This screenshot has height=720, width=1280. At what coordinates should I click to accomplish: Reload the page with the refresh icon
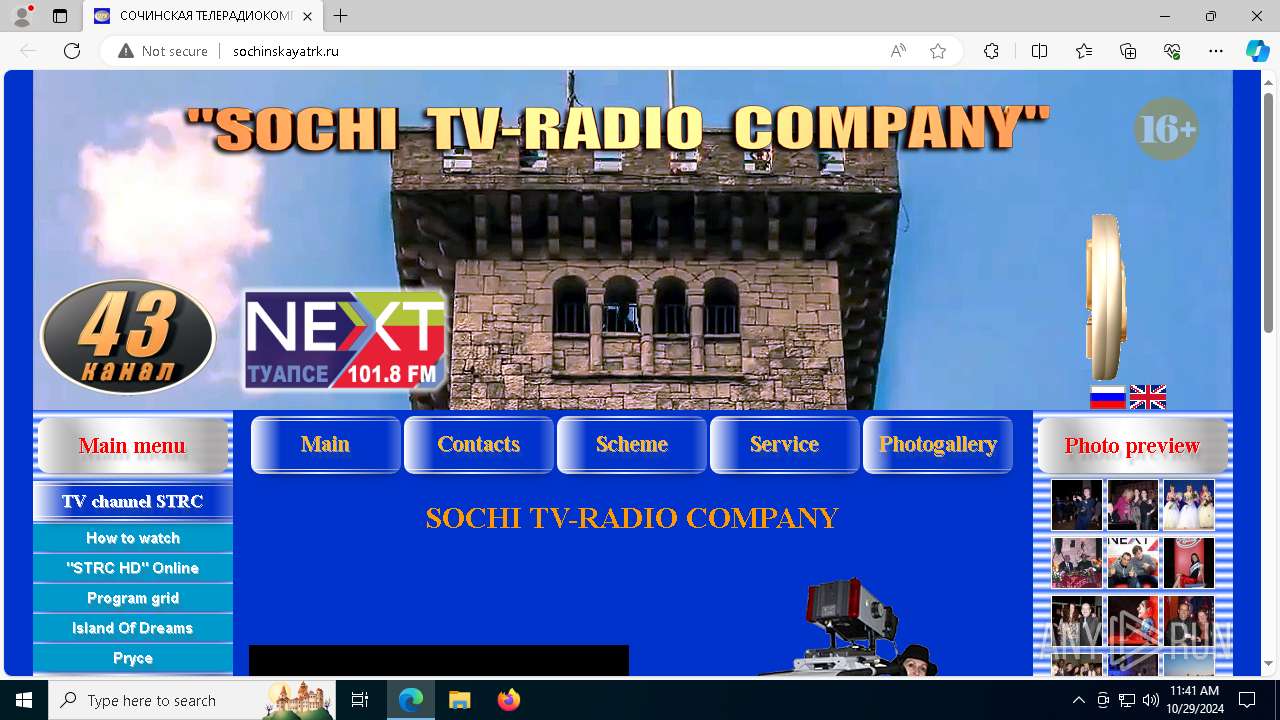[x=72, y=51]
